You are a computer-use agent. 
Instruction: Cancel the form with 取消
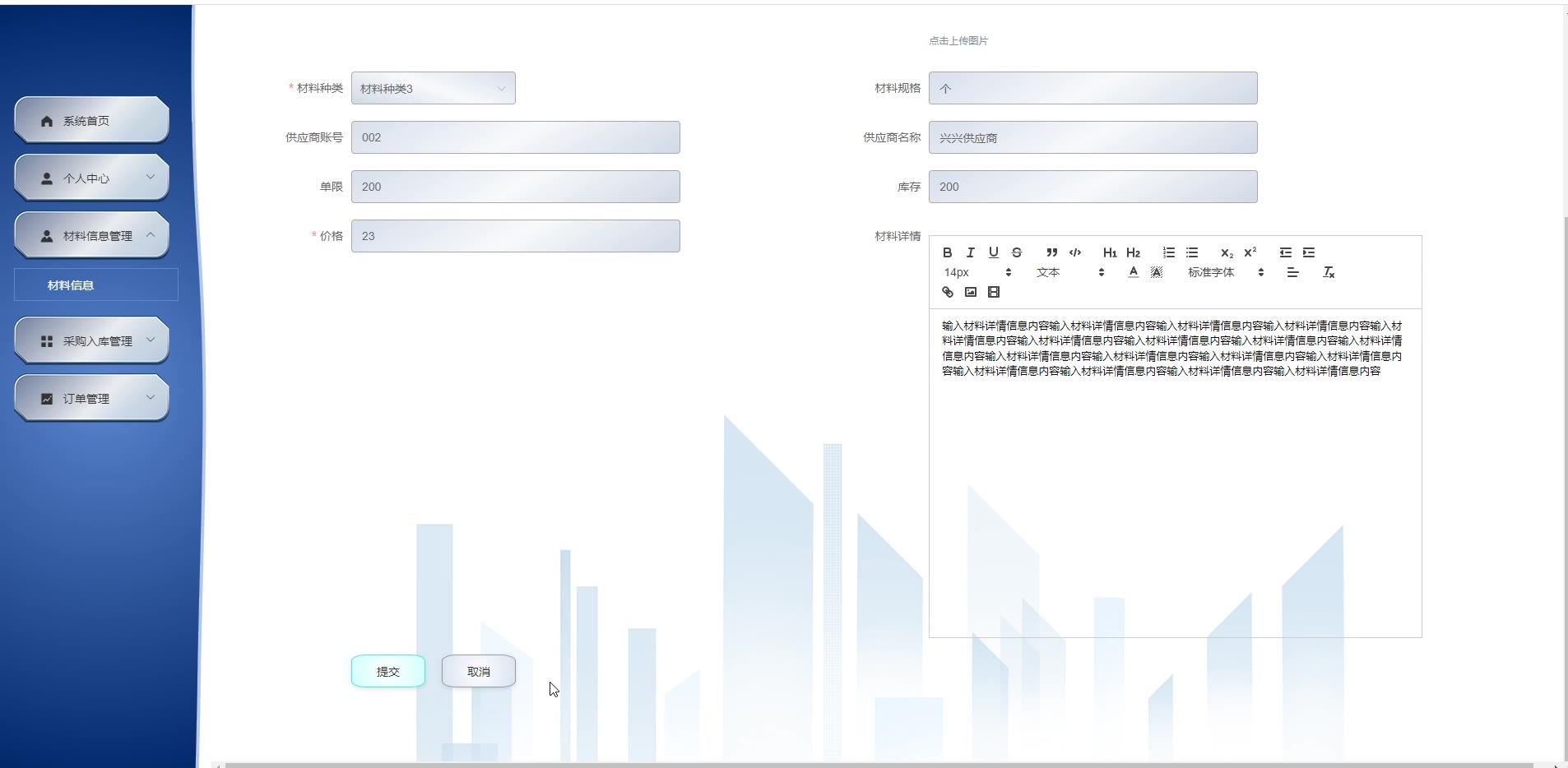pyautogui.click(x=479, y=671)
